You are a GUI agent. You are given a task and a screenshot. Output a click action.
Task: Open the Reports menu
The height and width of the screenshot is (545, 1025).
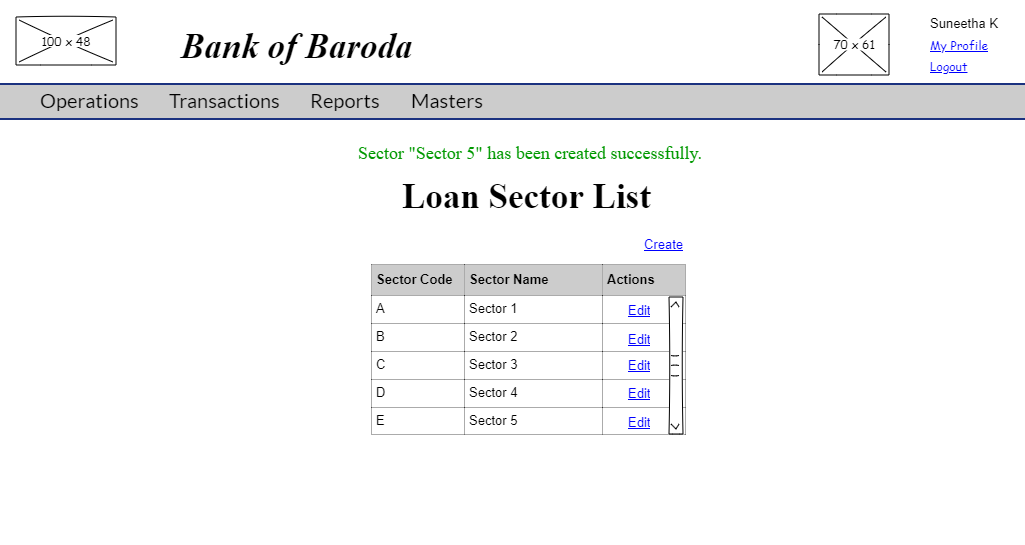[x=345, y=101]
